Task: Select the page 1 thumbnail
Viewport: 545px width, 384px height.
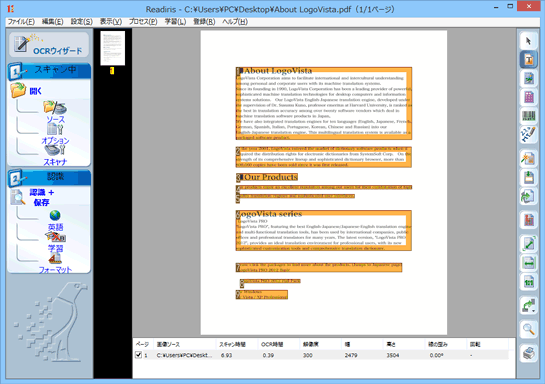Action: coord(113,48)
